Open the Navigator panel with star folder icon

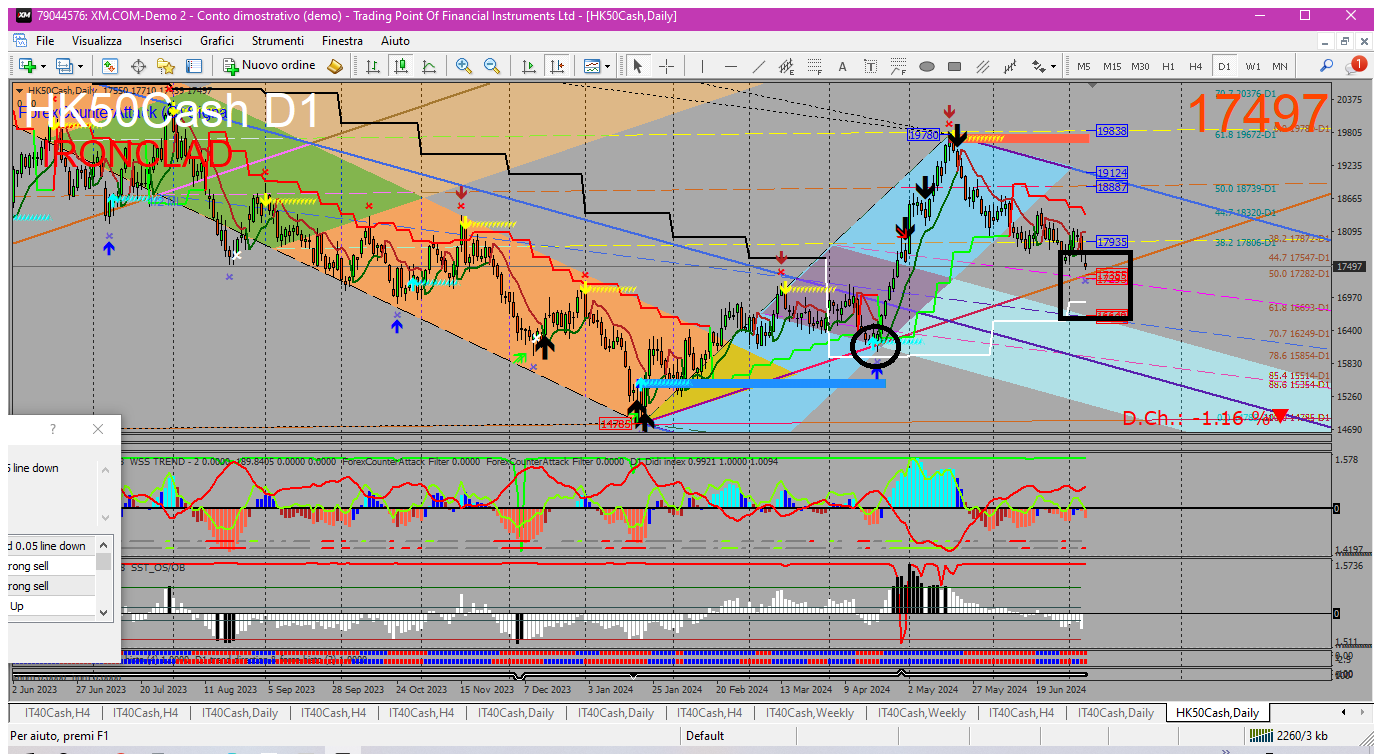(x=166, y=66)
